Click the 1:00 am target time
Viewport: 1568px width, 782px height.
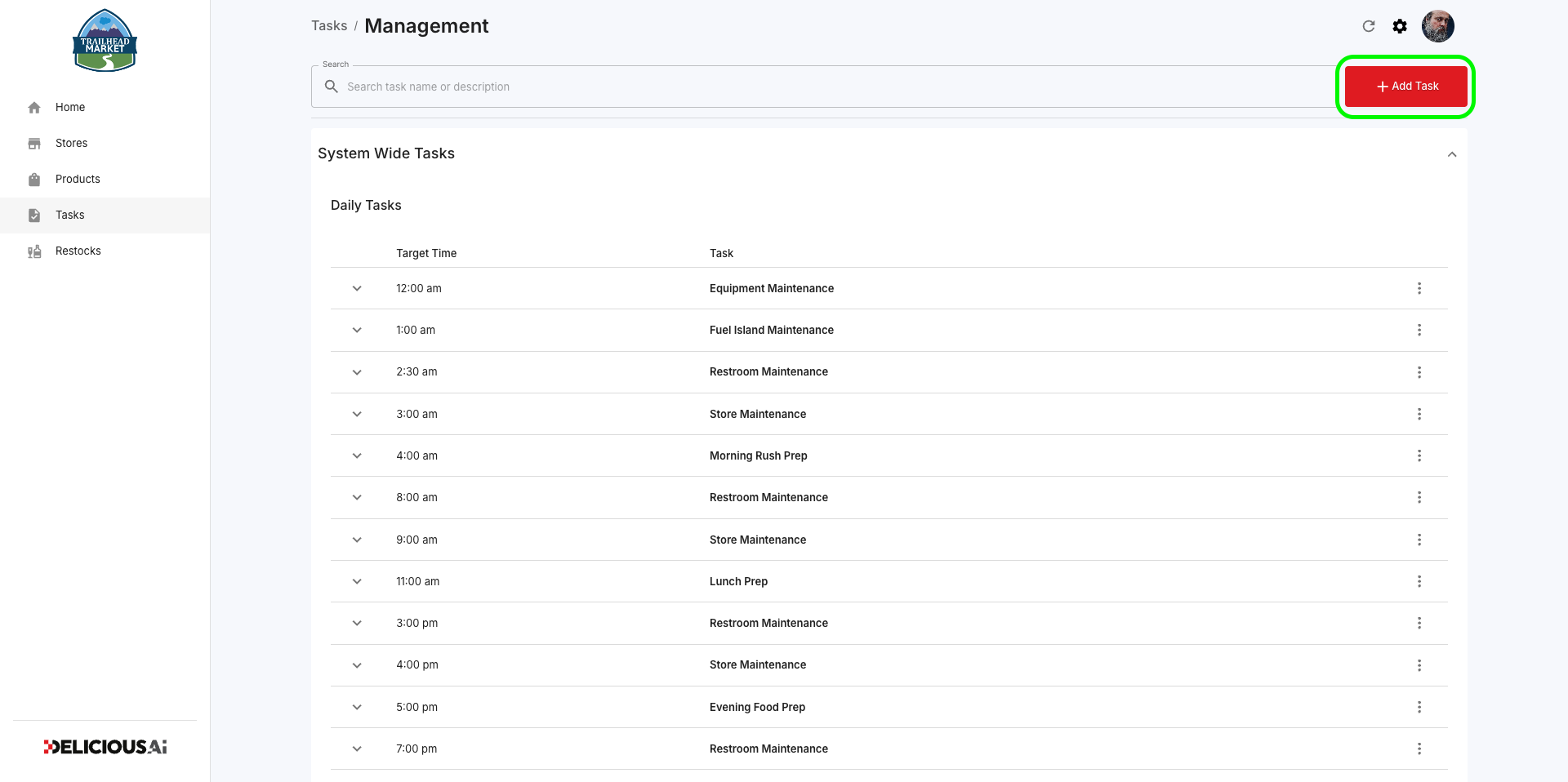pos(416,330)
